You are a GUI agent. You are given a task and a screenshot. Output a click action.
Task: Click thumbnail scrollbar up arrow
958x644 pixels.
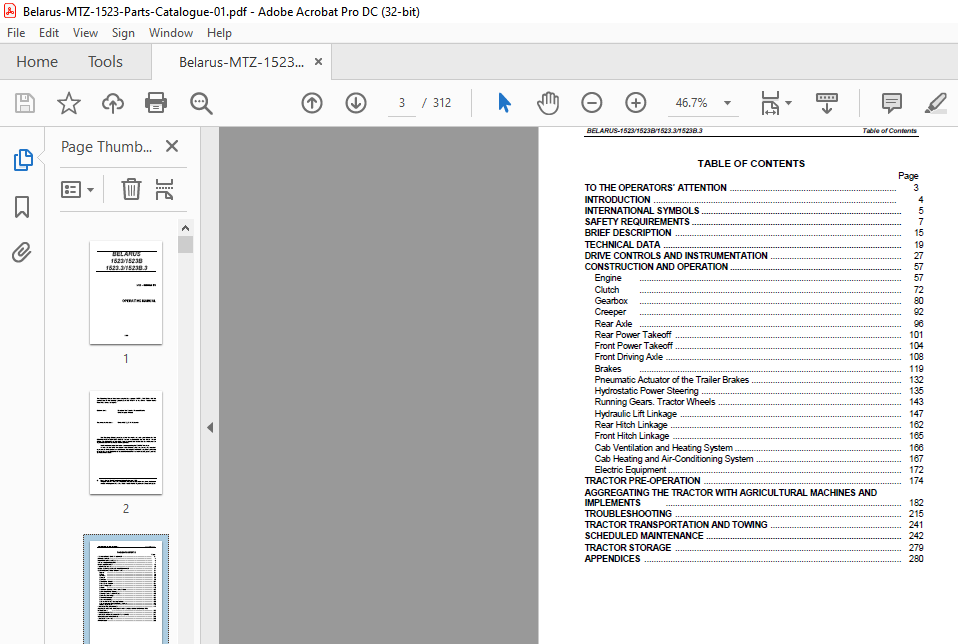point(186,228)
